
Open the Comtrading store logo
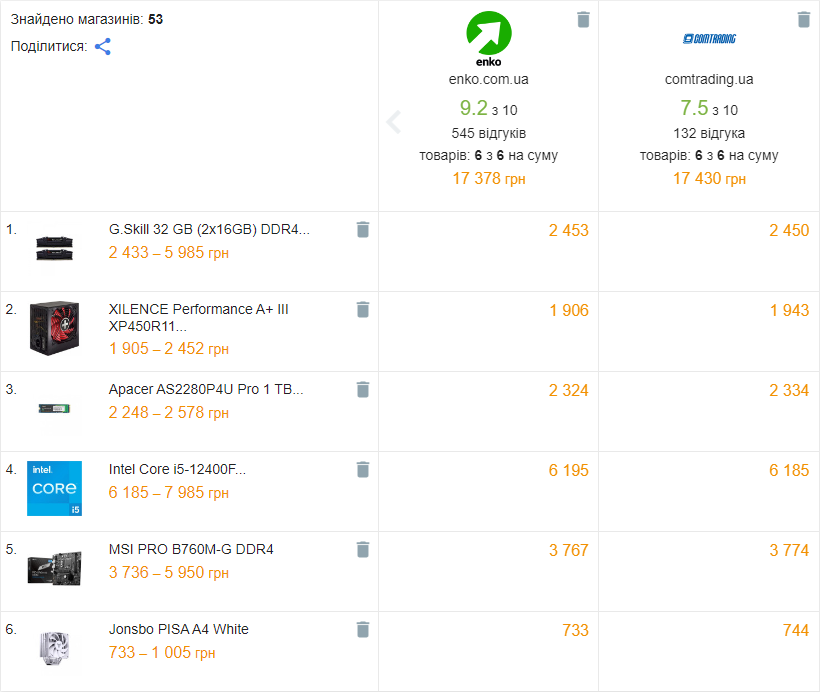(709, 39)
